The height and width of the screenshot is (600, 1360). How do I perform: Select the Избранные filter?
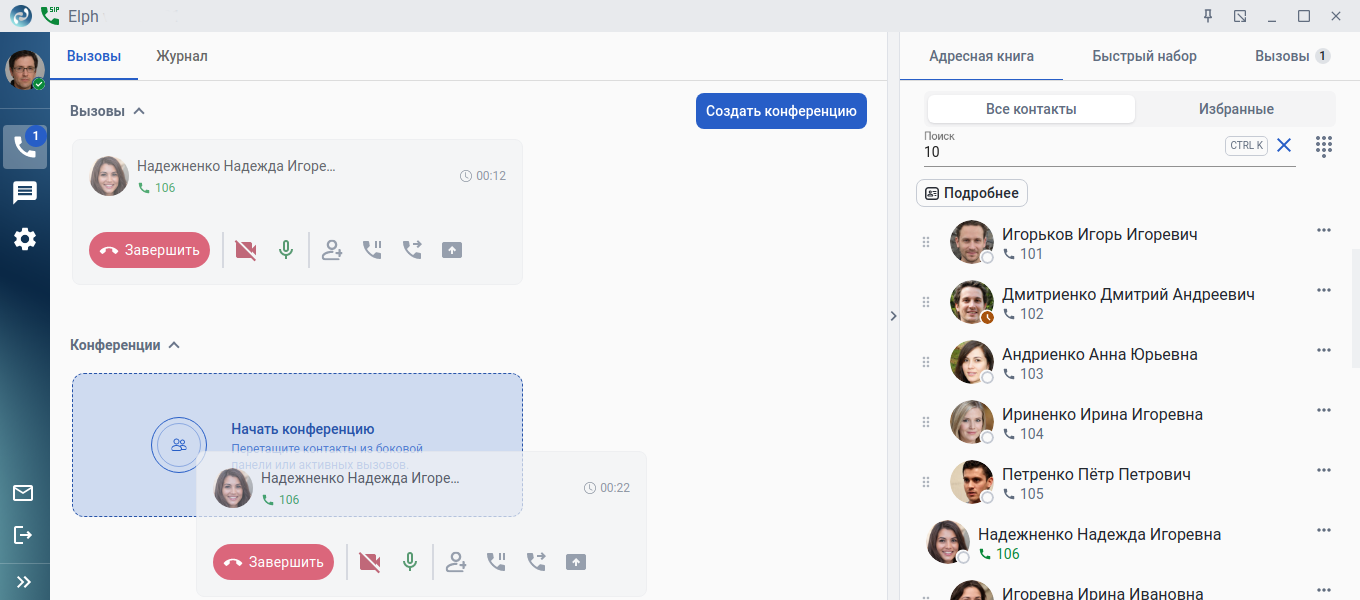click(1236, 109)
